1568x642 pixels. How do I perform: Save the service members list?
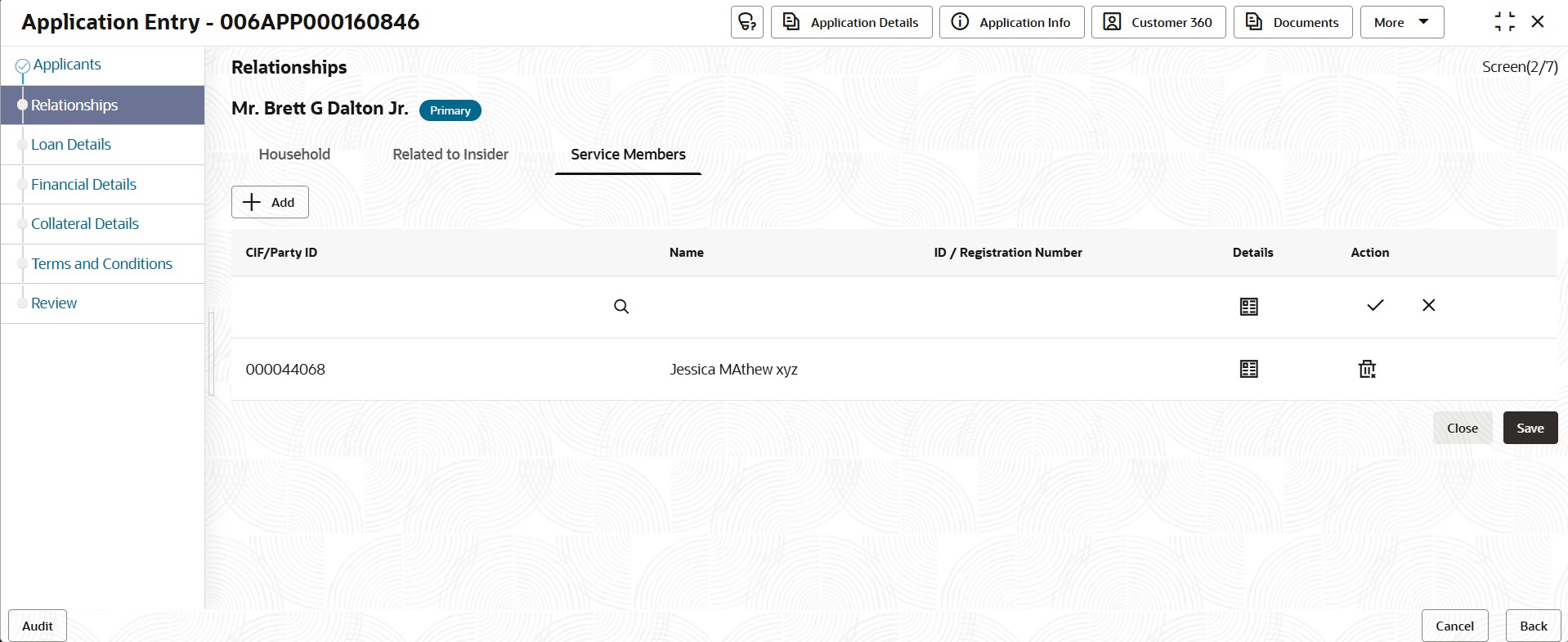coord(1530,428)
